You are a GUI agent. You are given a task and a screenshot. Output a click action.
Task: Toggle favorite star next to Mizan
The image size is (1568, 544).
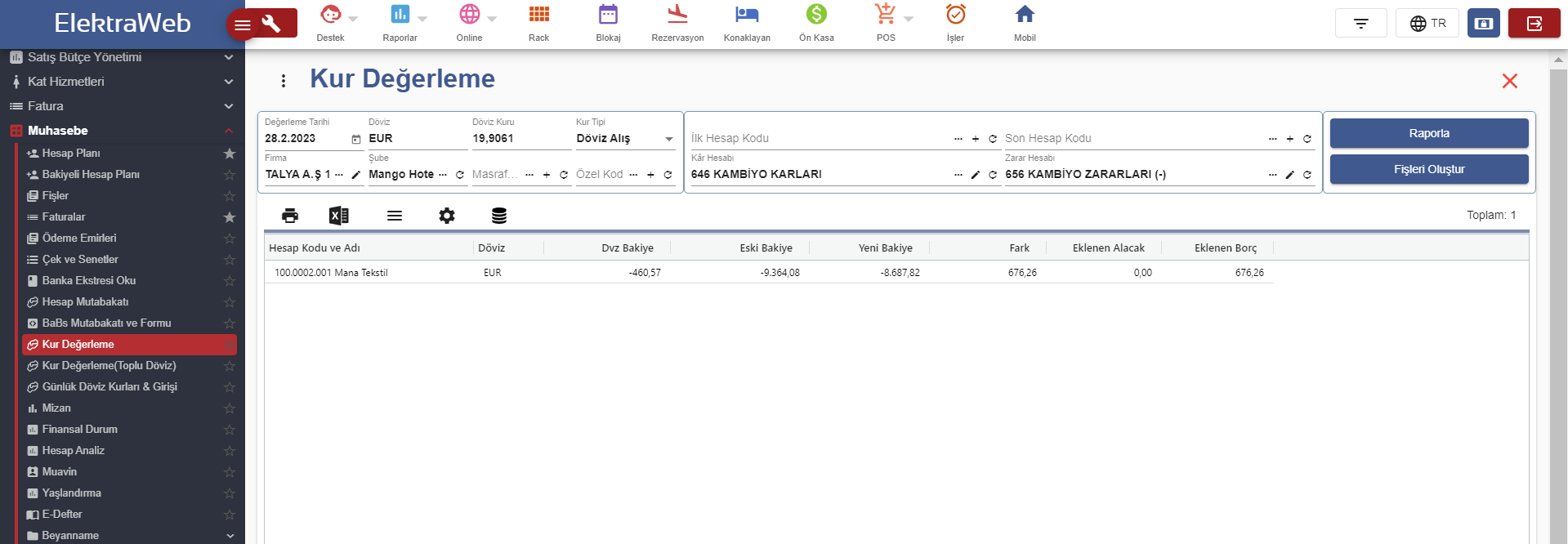[230, 408]
